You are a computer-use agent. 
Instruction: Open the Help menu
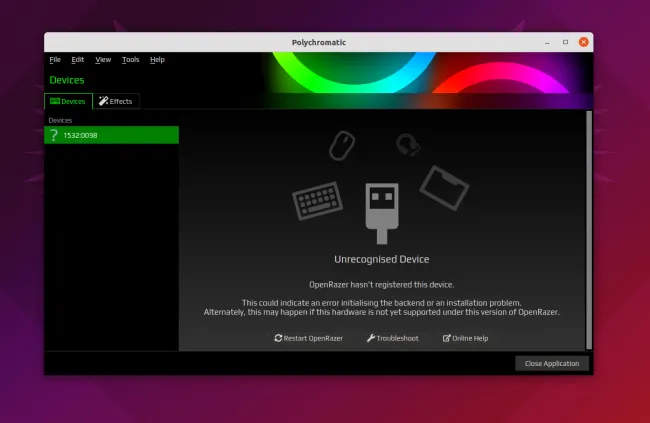tap(157, 60)
